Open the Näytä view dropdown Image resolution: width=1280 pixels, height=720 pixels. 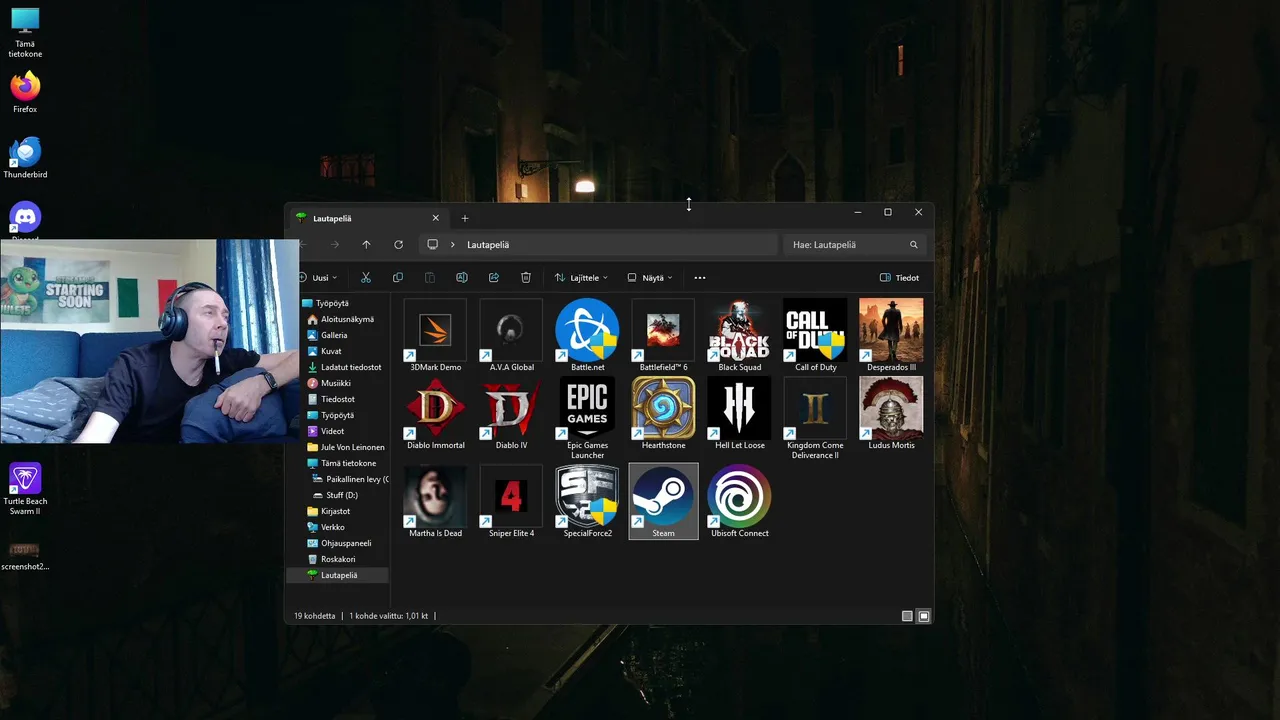point(650,278)
